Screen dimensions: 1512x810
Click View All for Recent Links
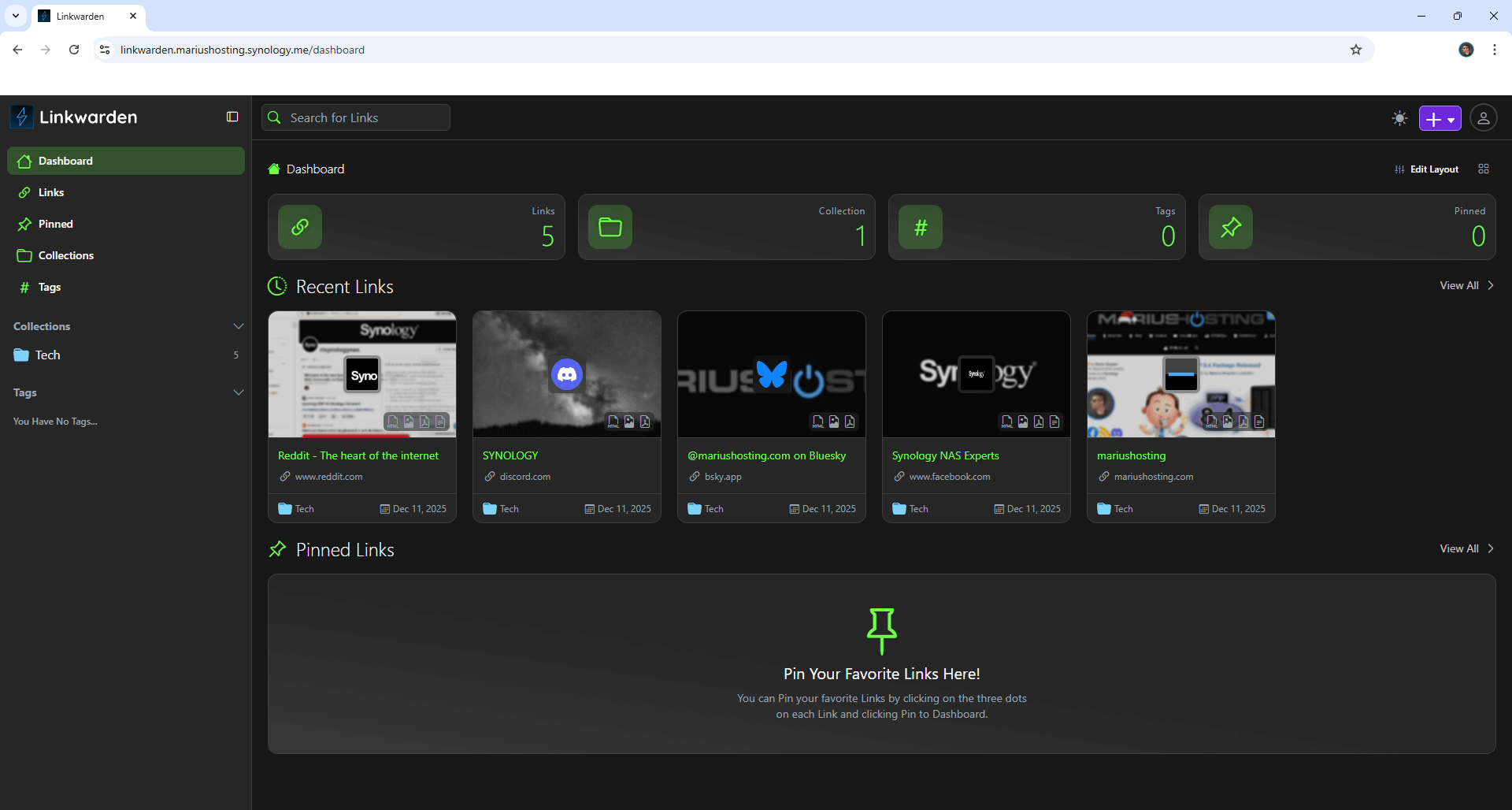pos(1466,285)
